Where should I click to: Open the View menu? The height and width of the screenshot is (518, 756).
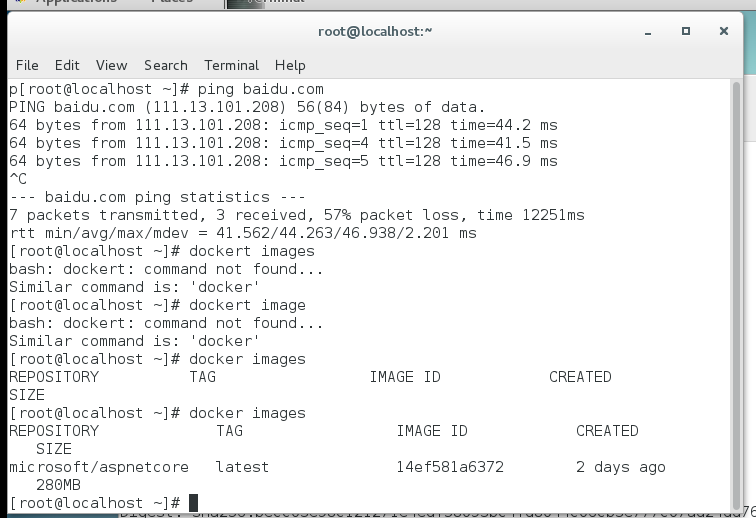pos(112,65)
